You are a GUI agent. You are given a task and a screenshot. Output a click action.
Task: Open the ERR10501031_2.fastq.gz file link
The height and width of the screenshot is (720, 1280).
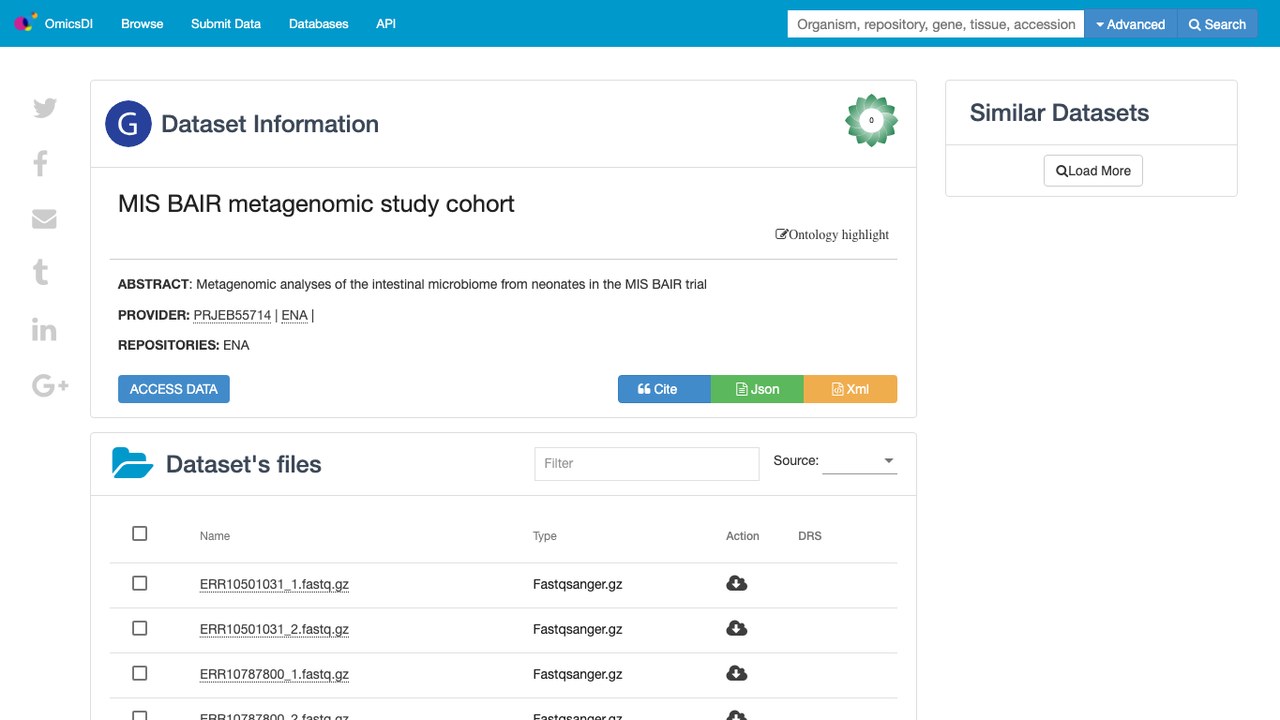tap(274, 629)
